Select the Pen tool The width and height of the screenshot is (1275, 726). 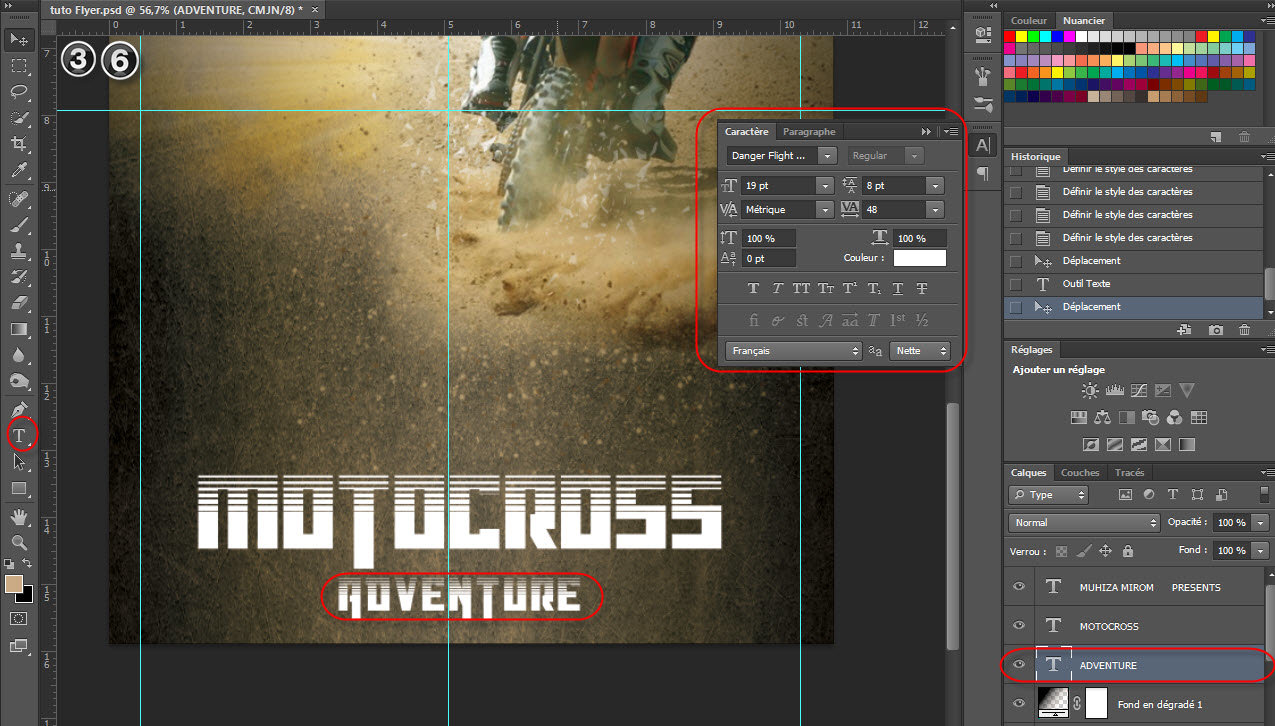tap(19, 410)
